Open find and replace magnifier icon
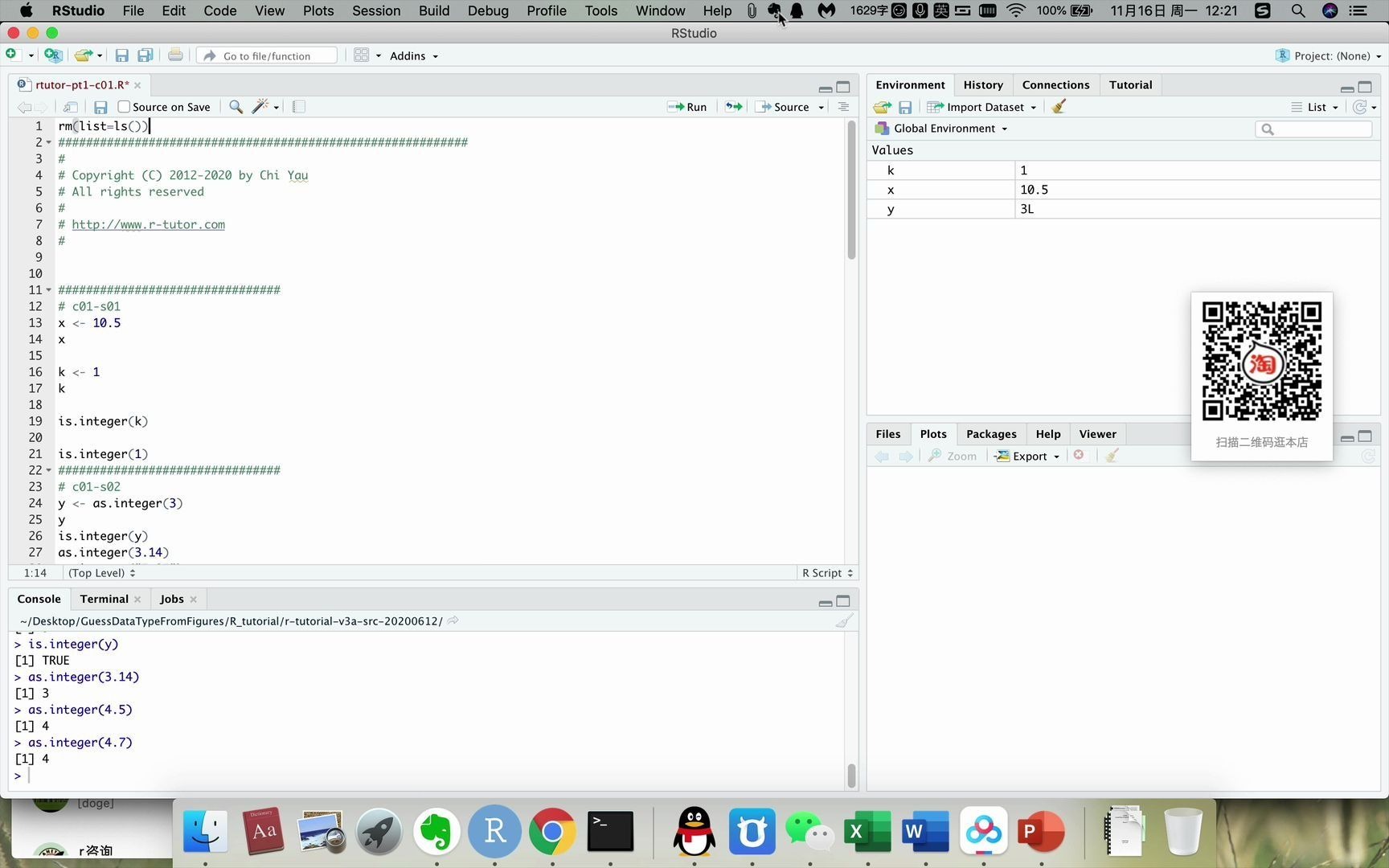The height and width of the screenshot is (868, 1389). tap(236, 107)
